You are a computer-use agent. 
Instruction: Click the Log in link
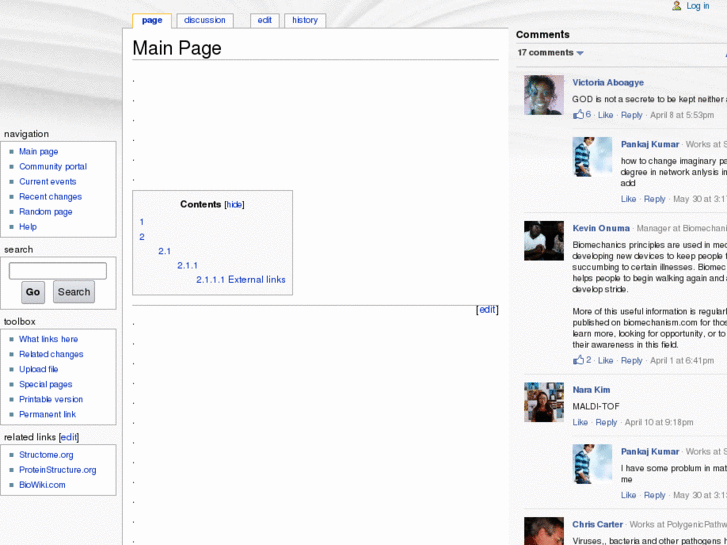pos(698,6)
